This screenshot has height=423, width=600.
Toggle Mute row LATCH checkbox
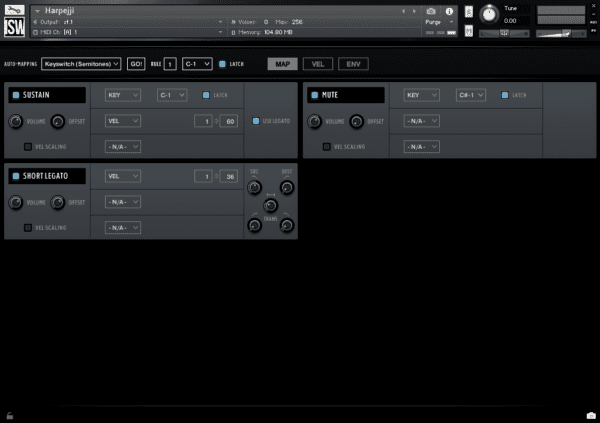tap(505, 95)
